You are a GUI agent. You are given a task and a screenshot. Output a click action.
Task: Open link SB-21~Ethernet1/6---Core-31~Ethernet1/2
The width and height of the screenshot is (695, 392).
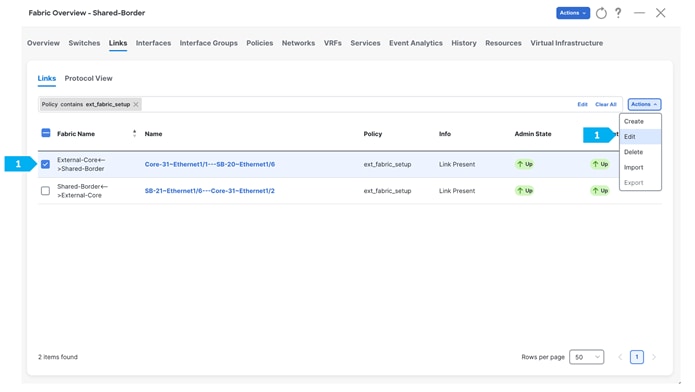(210, 191)
